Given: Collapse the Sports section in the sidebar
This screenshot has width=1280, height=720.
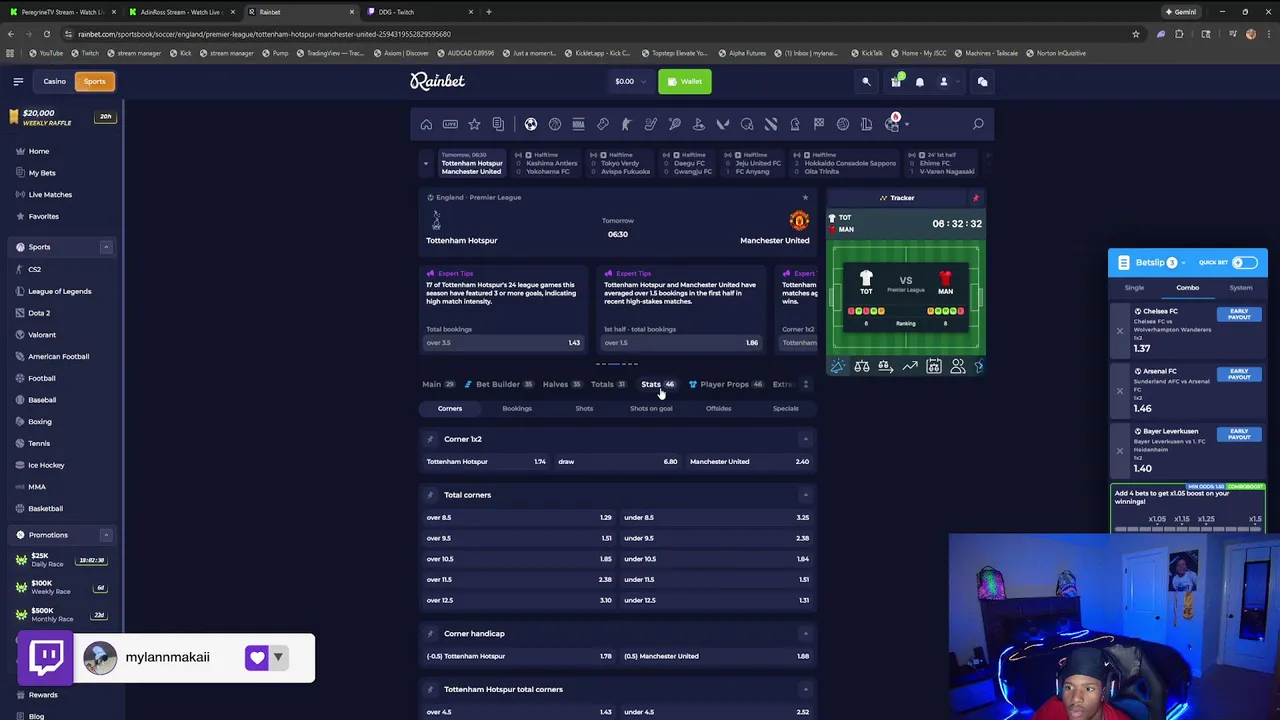Looking at the screenshot, I should [105, 247].
